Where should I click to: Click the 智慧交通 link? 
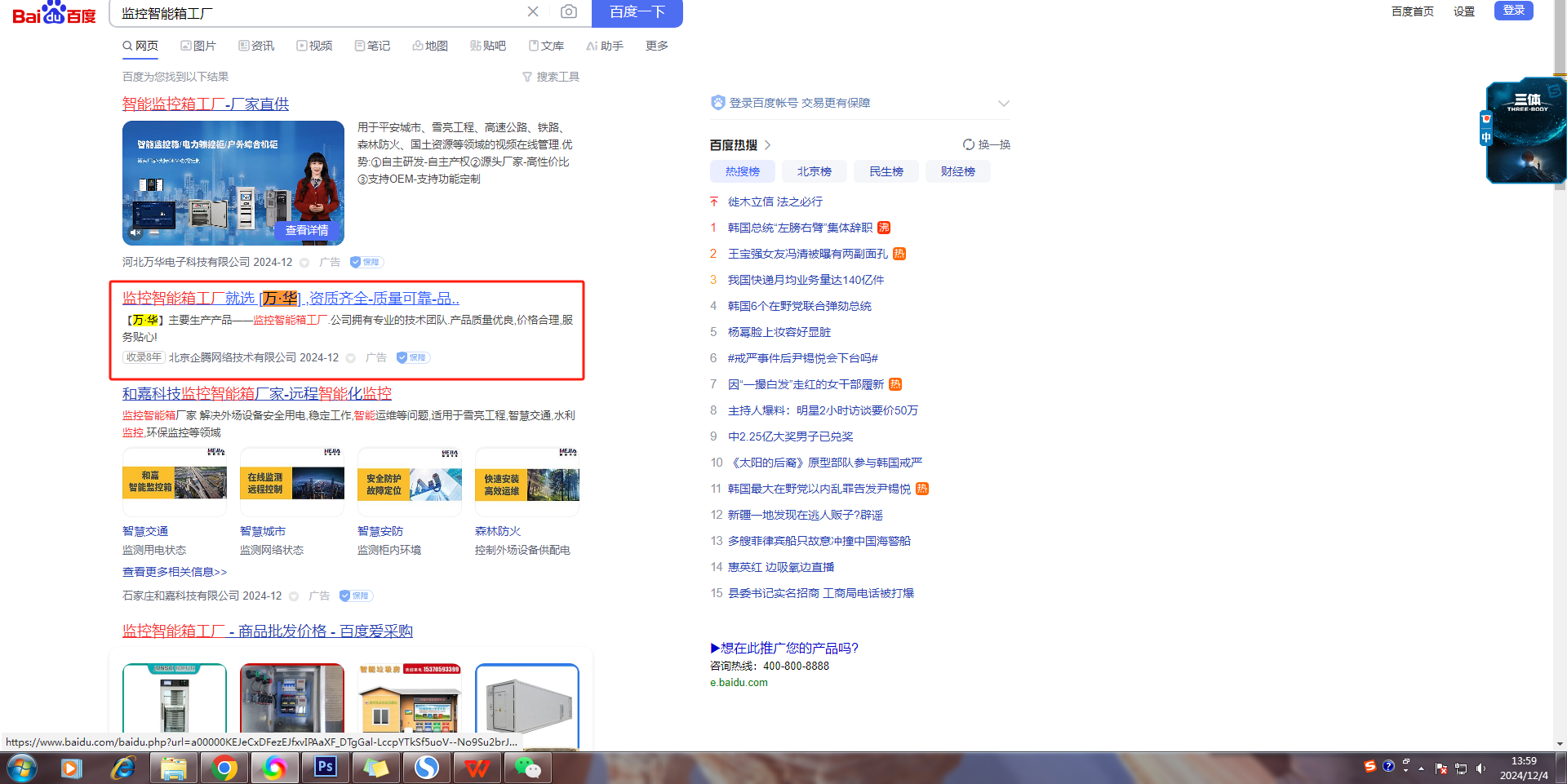tap(145, 531)
